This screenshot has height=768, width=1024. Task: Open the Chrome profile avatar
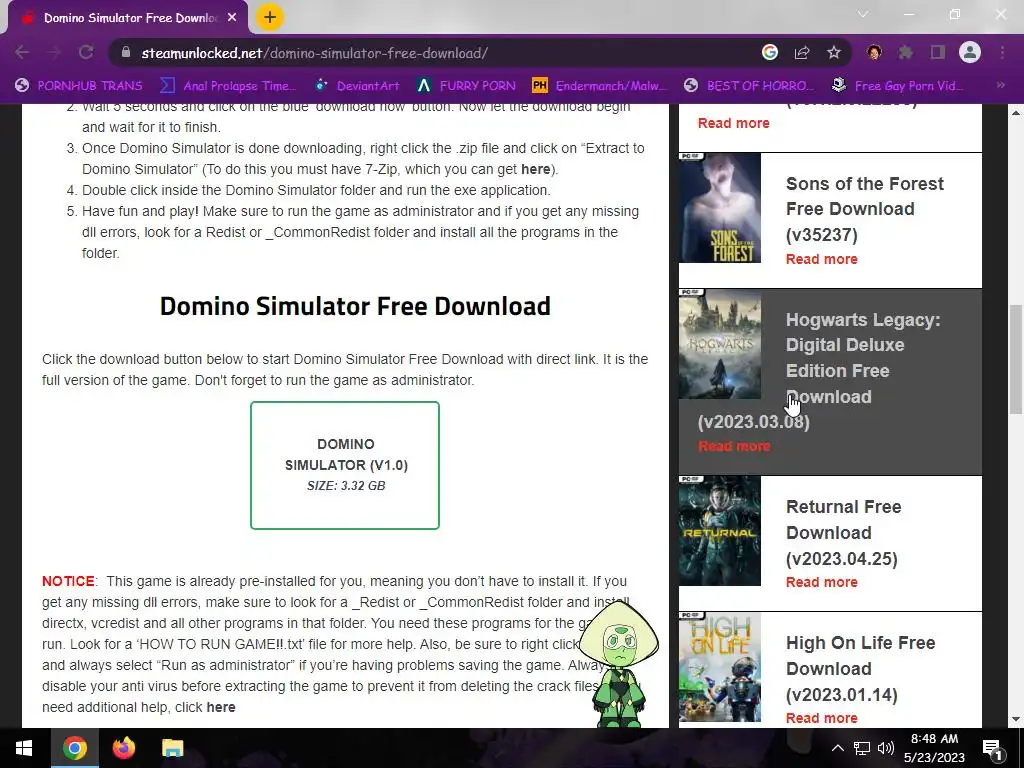tap(970, 52)
